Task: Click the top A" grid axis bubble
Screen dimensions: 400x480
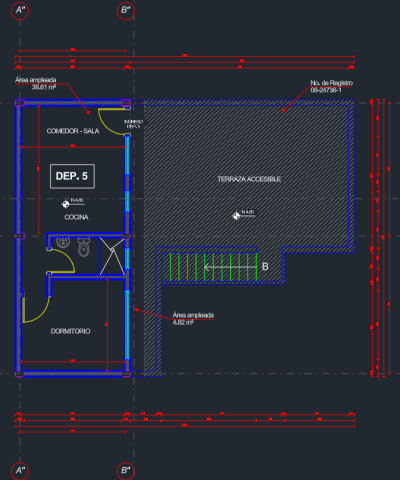Action: coord(20,11)
